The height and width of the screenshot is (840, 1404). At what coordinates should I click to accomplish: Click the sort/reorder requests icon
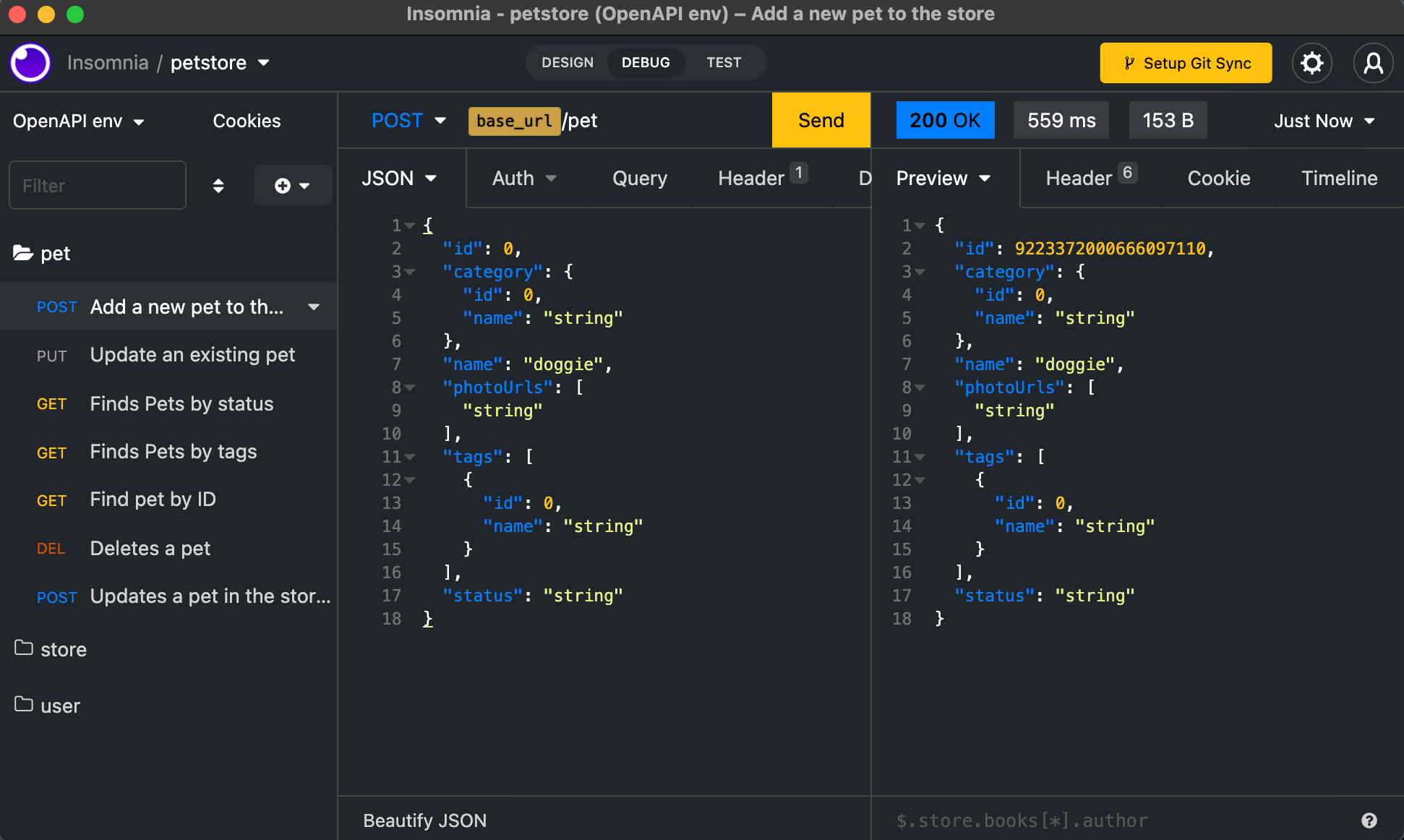click(219, 185)
